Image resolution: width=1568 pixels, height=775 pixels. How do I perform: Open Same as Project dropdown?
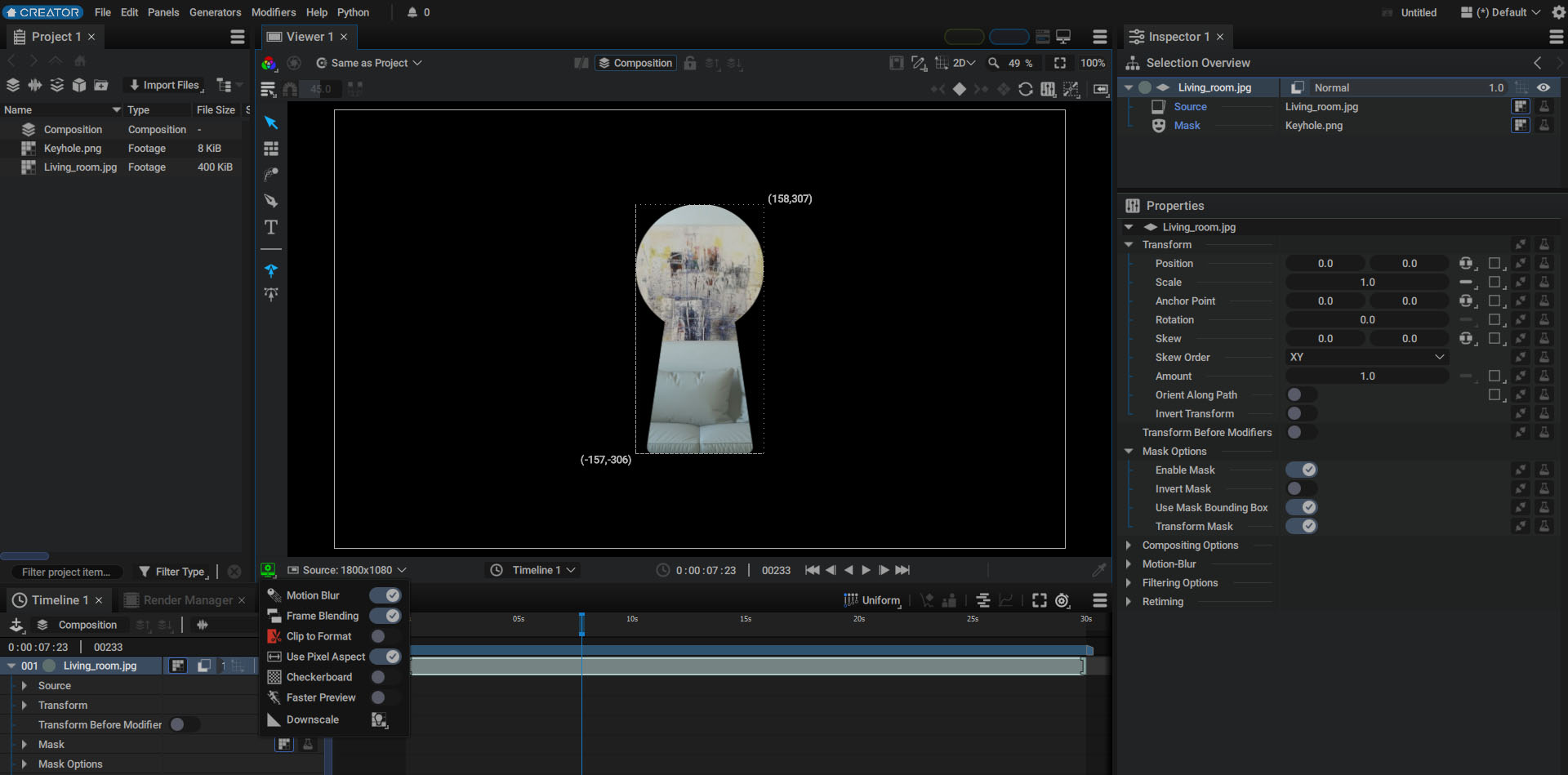coord(368,63)
